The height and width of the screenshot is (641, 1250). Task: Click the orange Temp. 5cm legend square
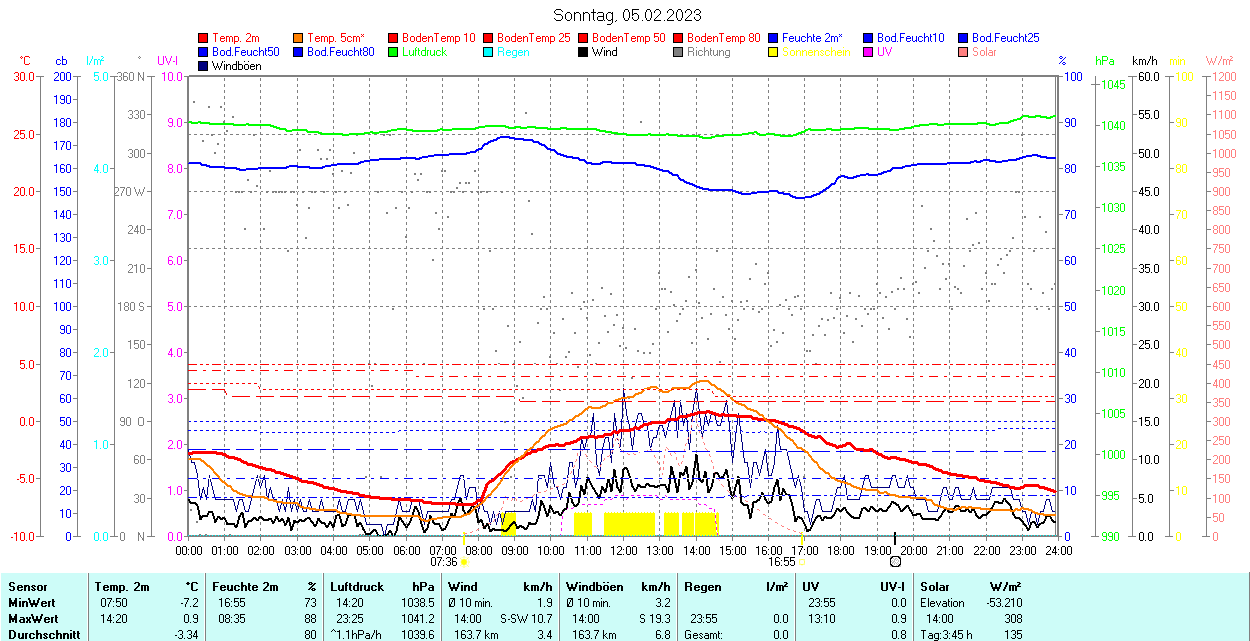point(299,38)
